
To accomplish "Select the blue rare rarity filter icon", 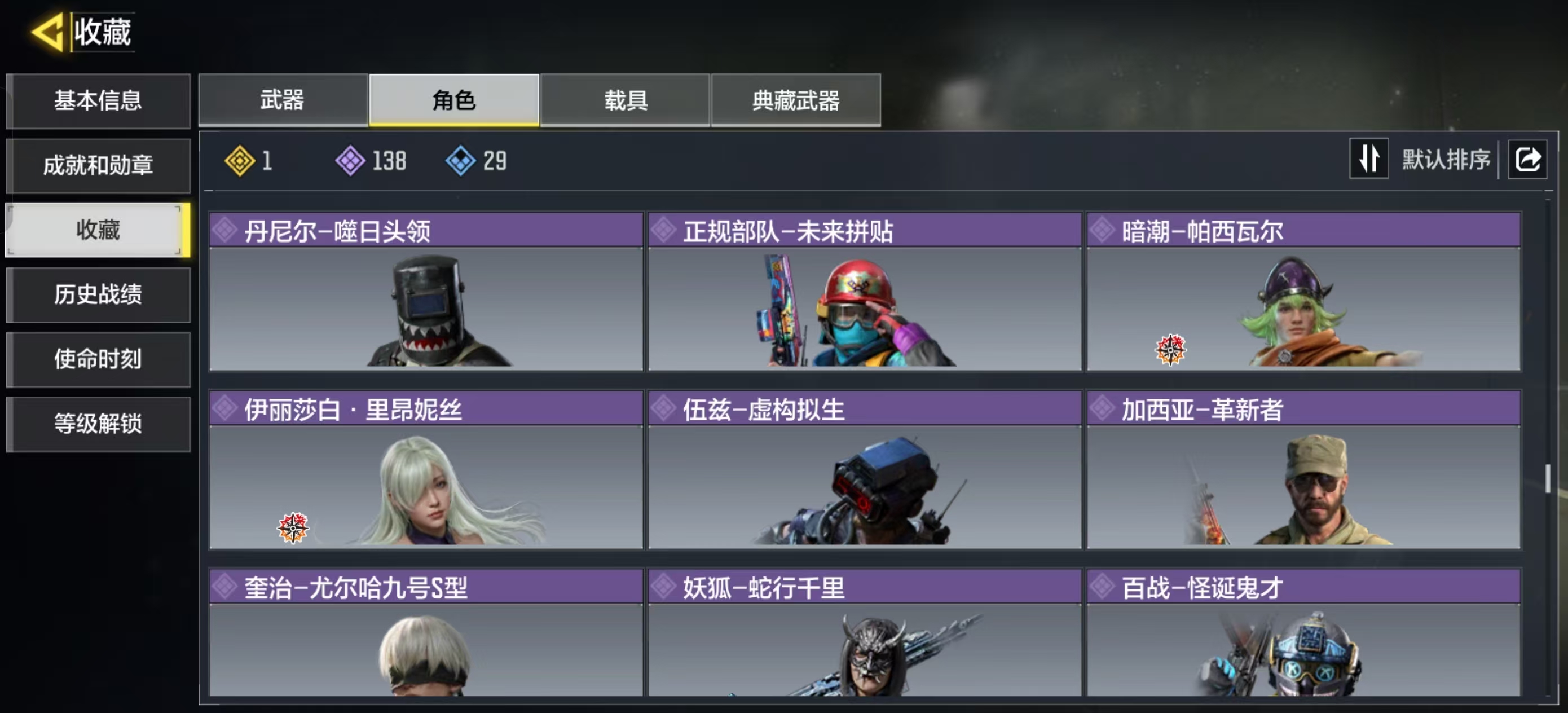I will [x=461, y=161].
